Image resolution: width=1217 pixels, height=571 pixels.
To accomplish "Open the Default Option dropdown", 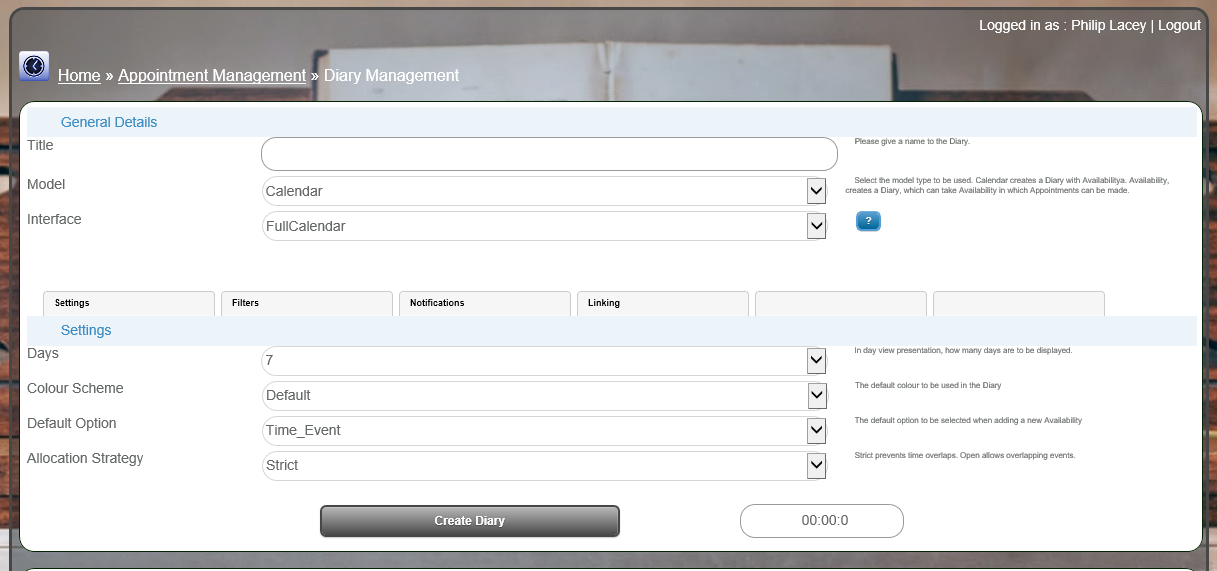I will click(x=544, y=430).
